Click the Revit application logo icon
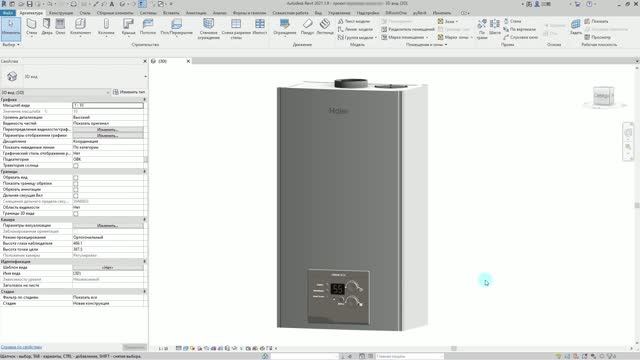 pyautogui.click(x=4, y=4)
